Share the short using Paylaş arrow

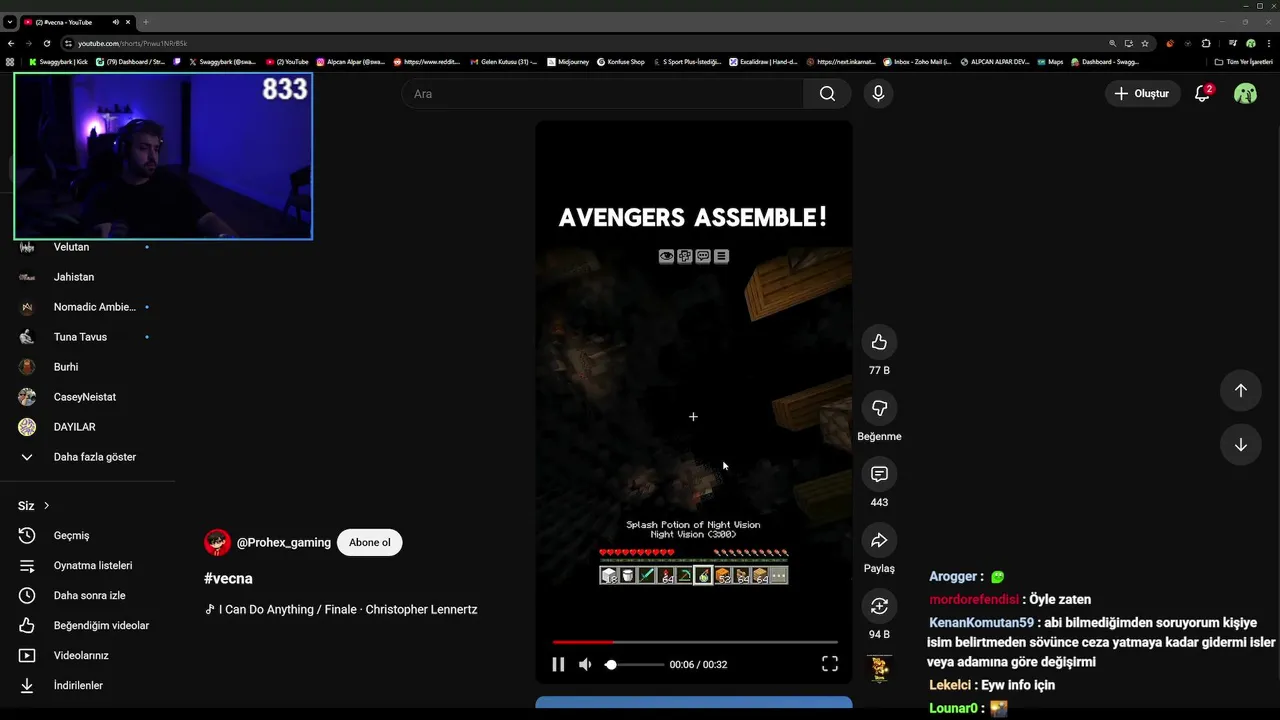point(879,540)
